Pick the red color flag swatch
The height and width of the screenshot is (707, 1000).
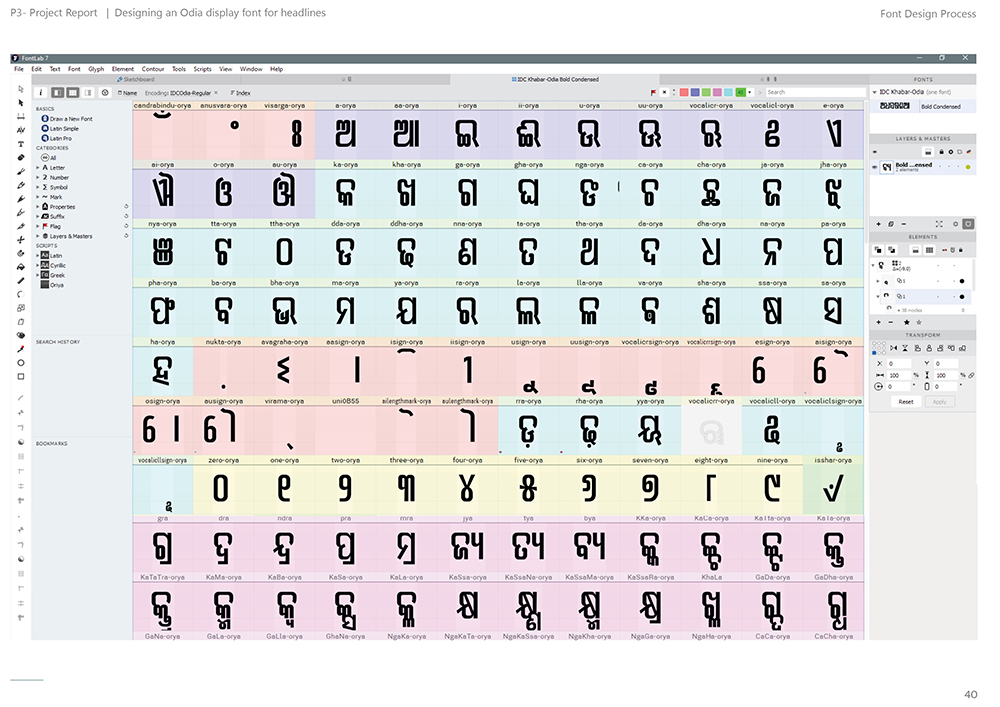tap(684, 92)
